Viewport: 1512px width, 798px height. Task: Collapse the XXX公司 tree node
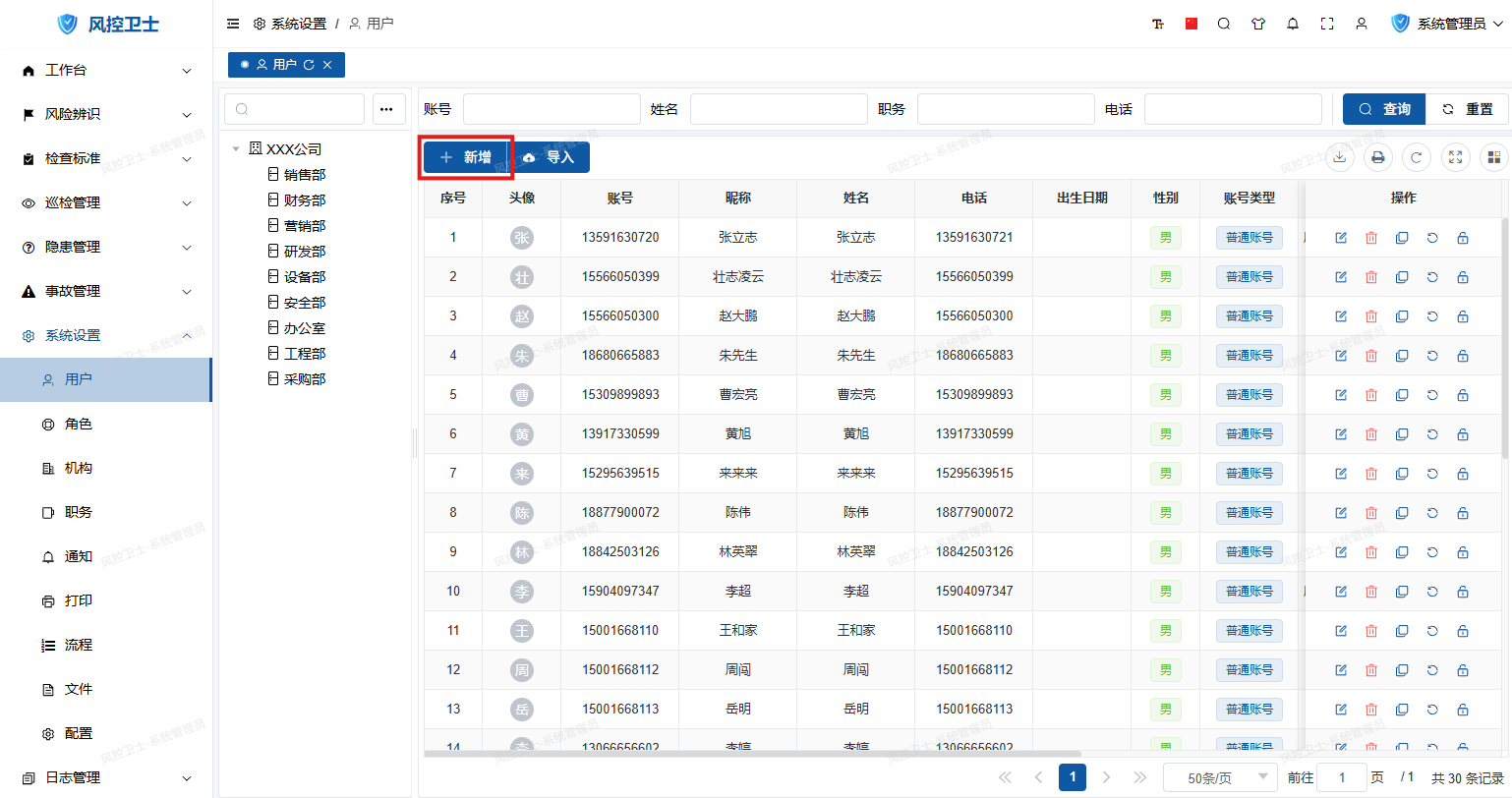point(236,149)
